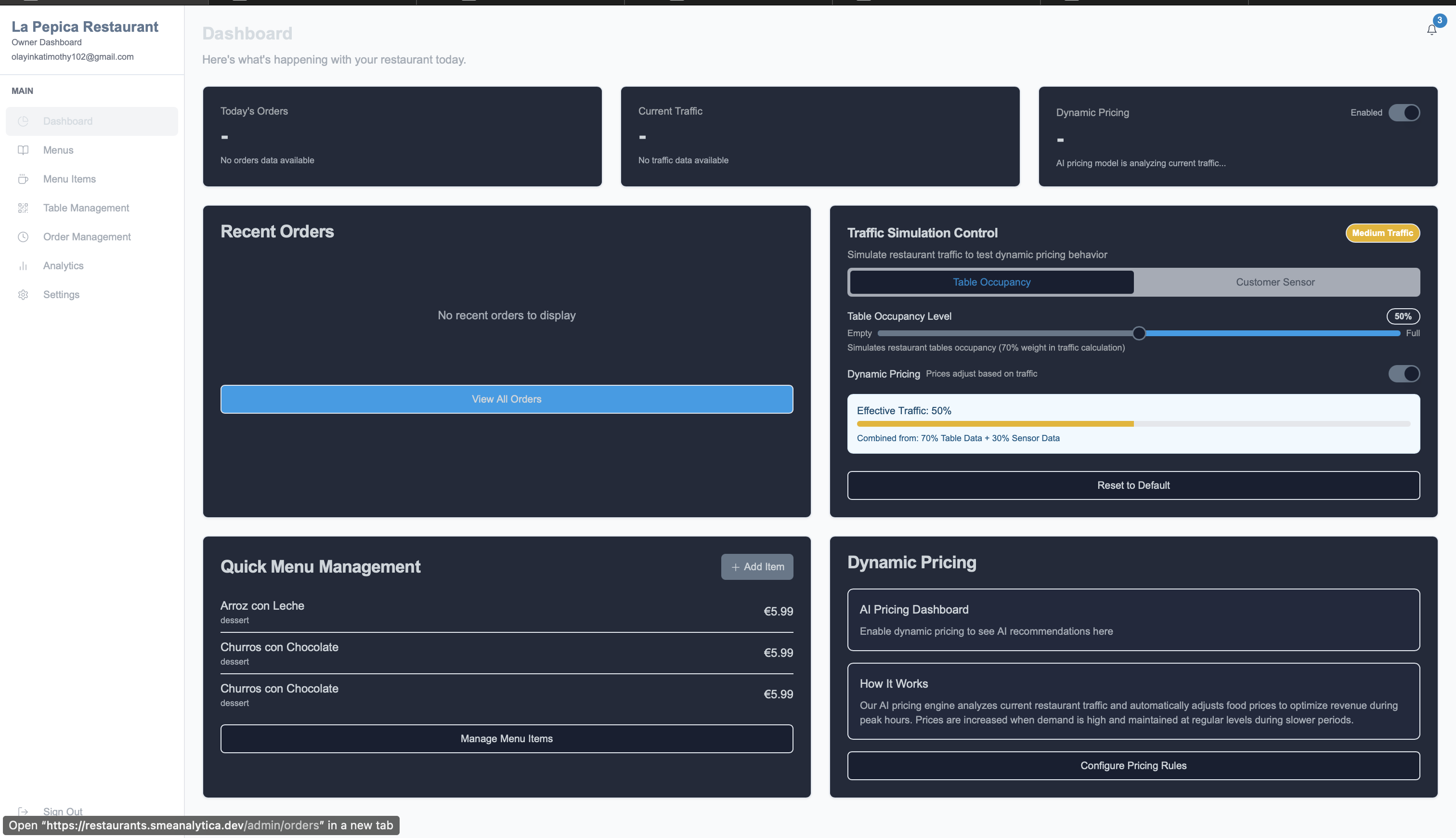
Task: Click the Add Item button
Action: click(756, 567)
